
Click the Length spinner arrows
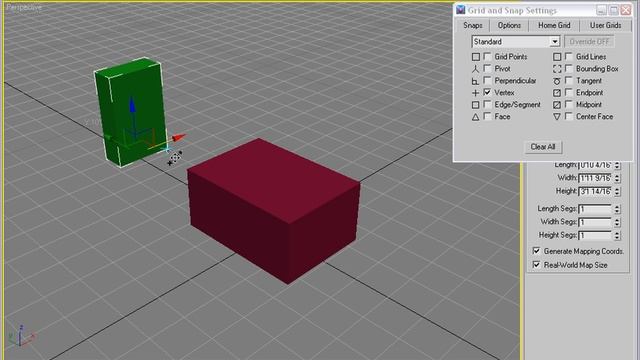[617, 165]
